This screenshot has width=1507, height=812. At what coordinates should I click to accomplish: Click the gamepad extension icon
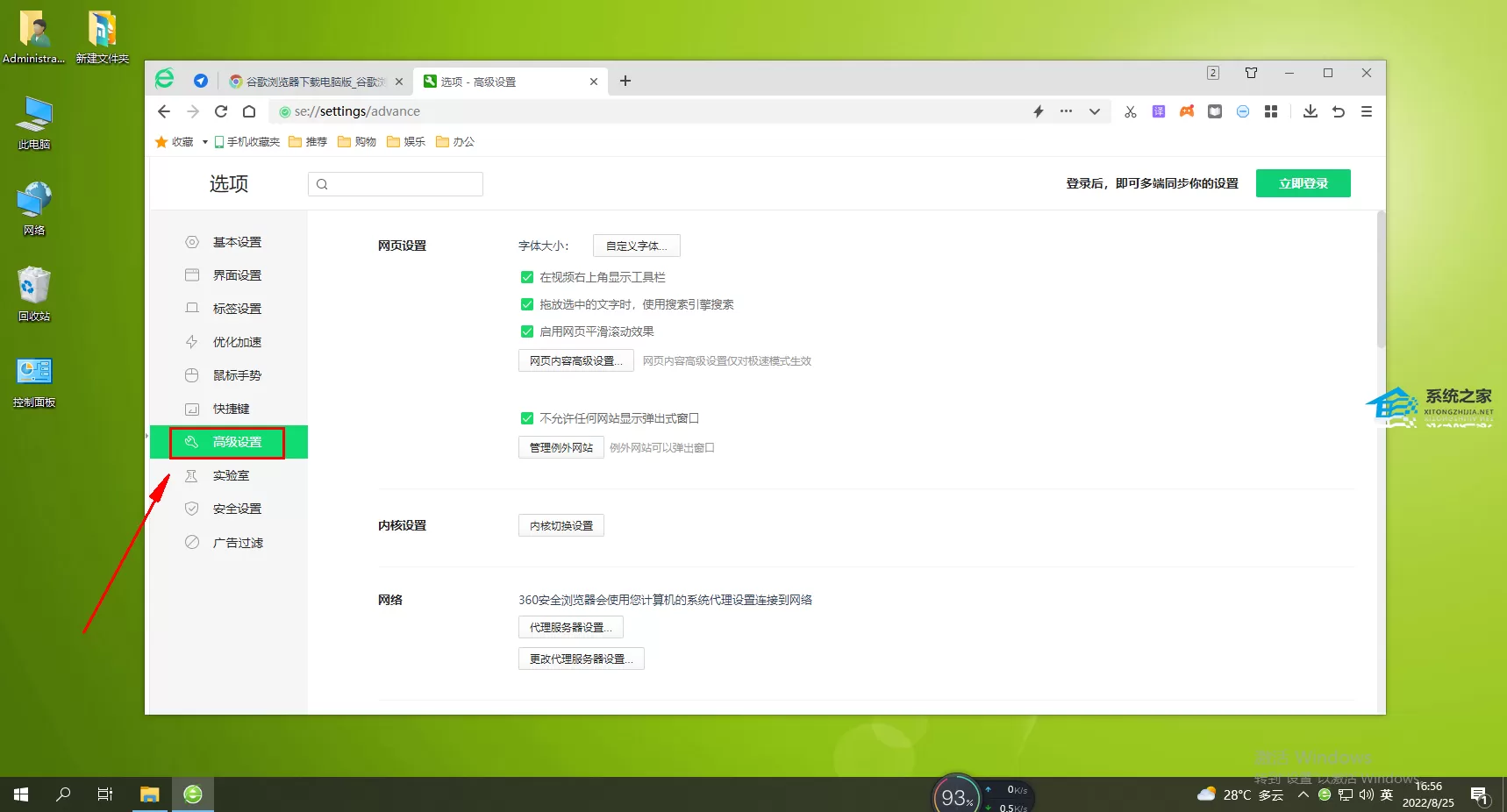coord(1187,111)
